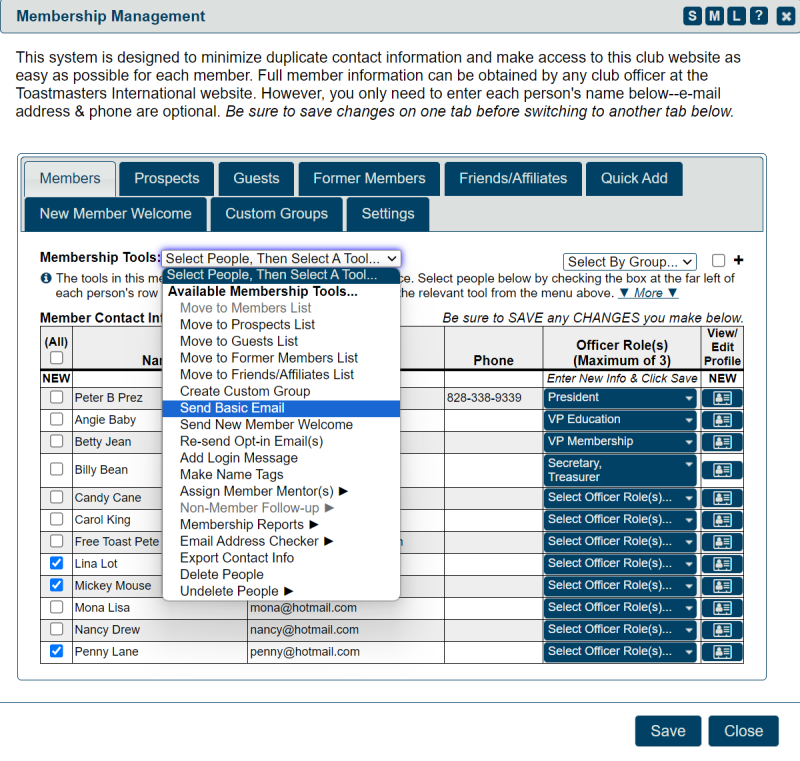The image size is (800, 761).
Task: Open the Settings tab
Action: click(388, 214)
